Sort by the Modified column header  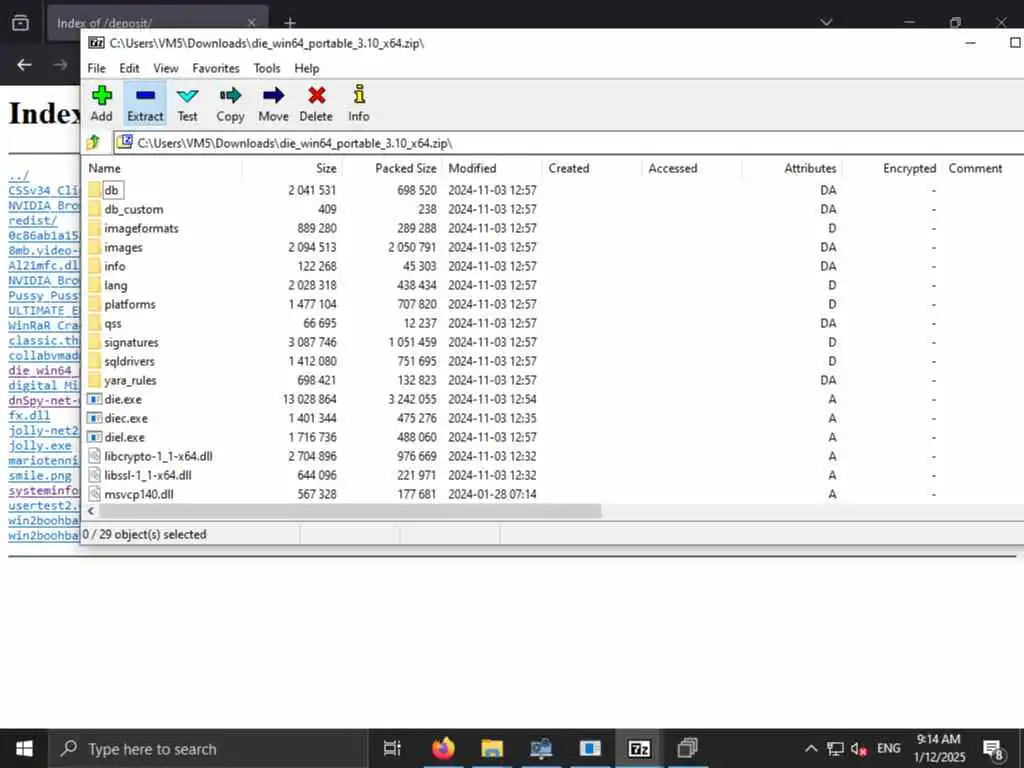(x=492, y=168)
